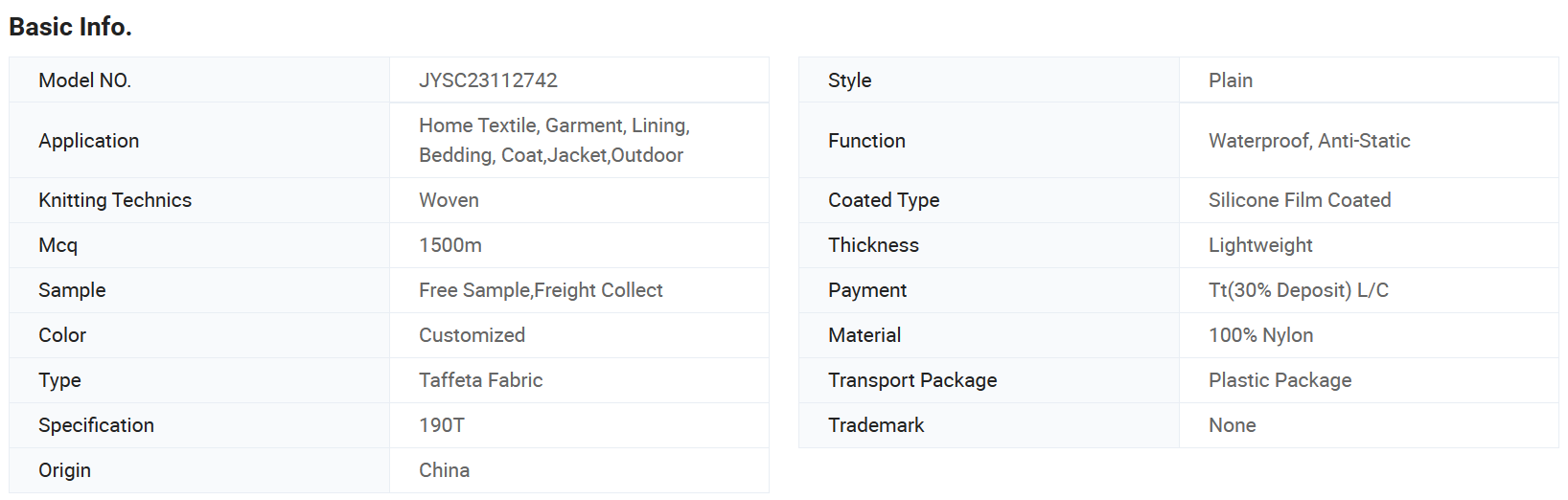Click the Application row label

[88, 141]
